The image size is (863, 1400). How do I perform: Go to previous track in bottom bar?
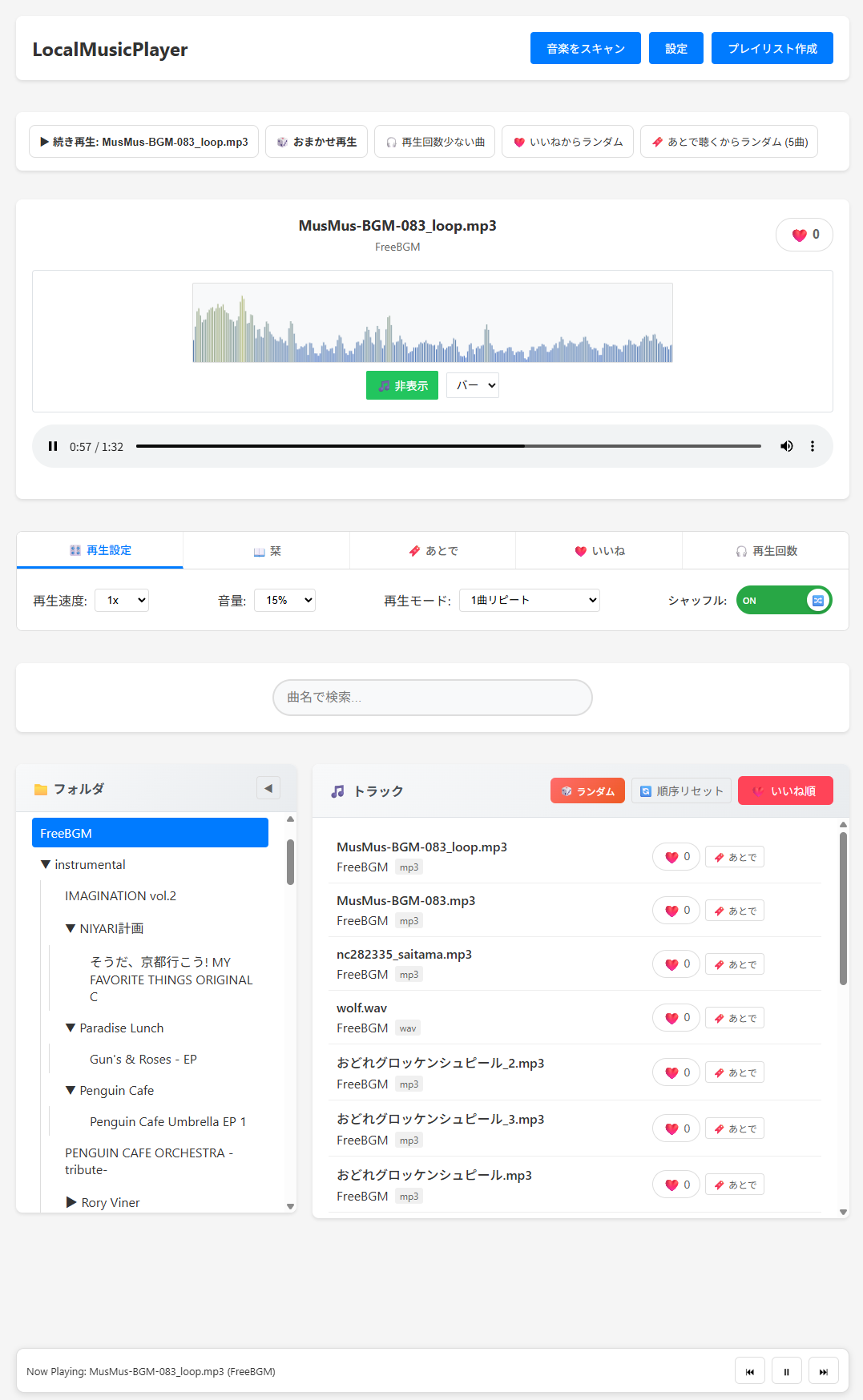[x=749, y=1371]
